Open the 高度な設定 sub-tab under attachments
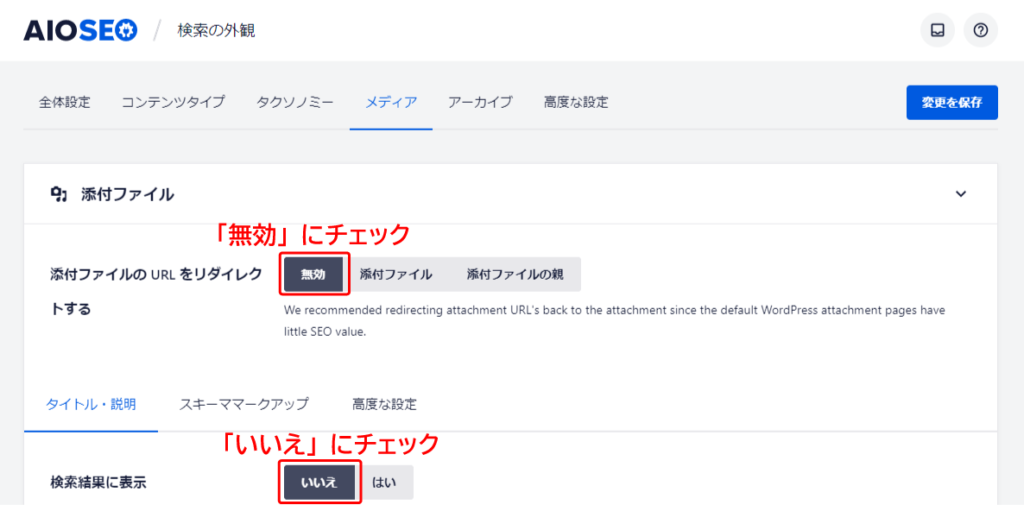The width and height of the screenshot is (1024, 505). point(384,404)
